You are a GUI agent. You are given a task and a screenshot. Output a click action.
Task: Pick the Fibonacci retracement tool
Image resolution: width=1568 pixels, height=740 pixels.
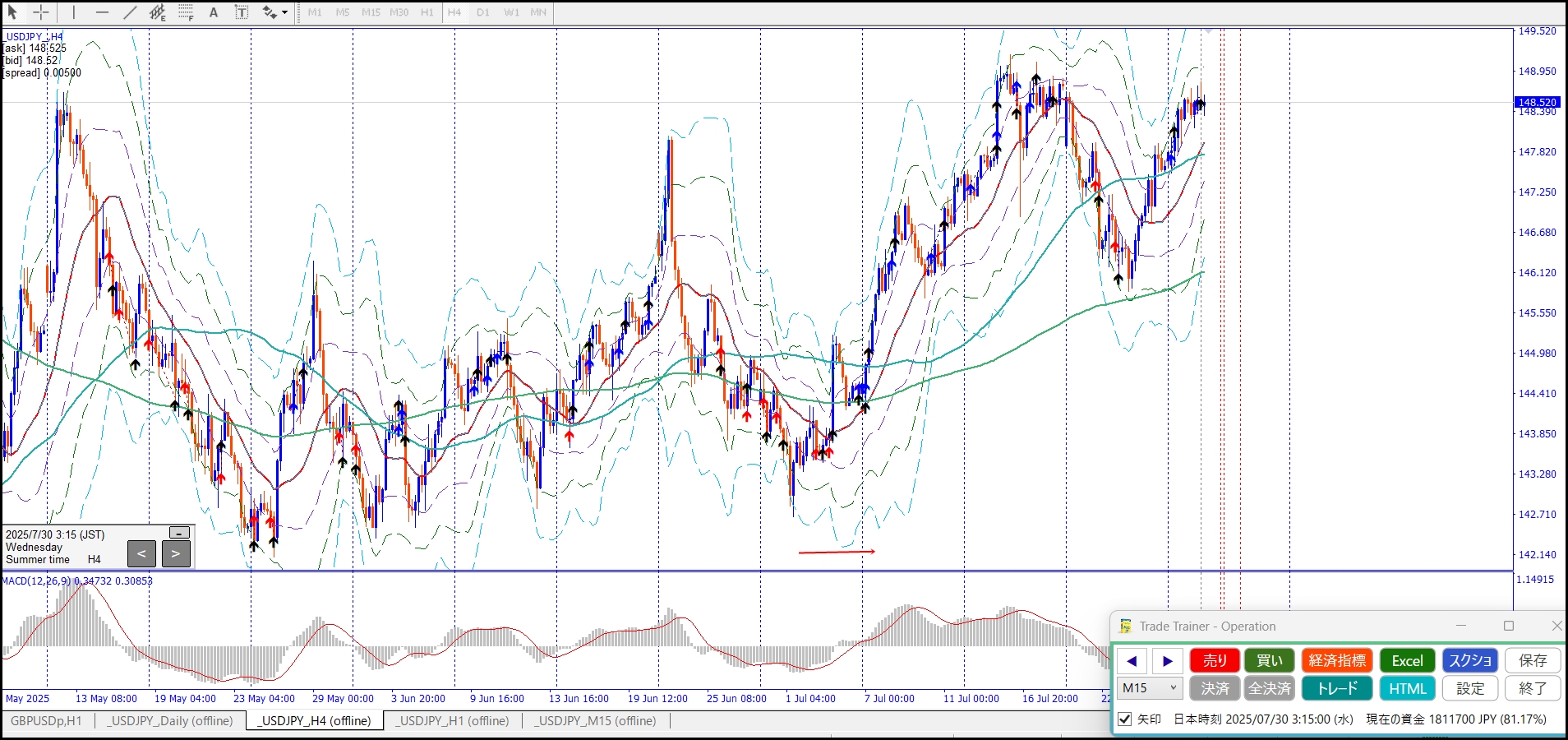pos(186,12)
